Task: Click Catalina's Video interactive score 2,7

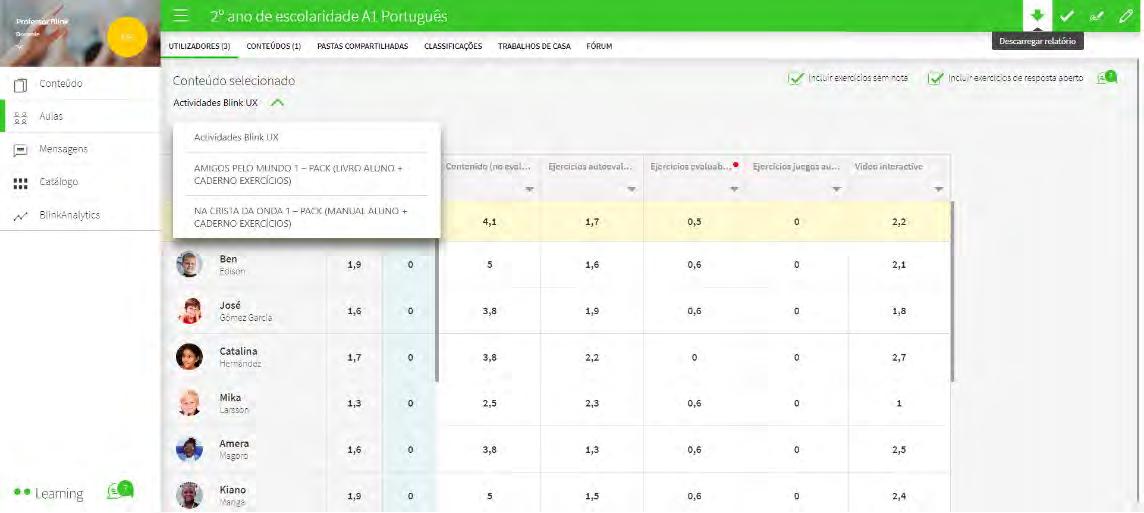Action: click(x=899, y=357)
